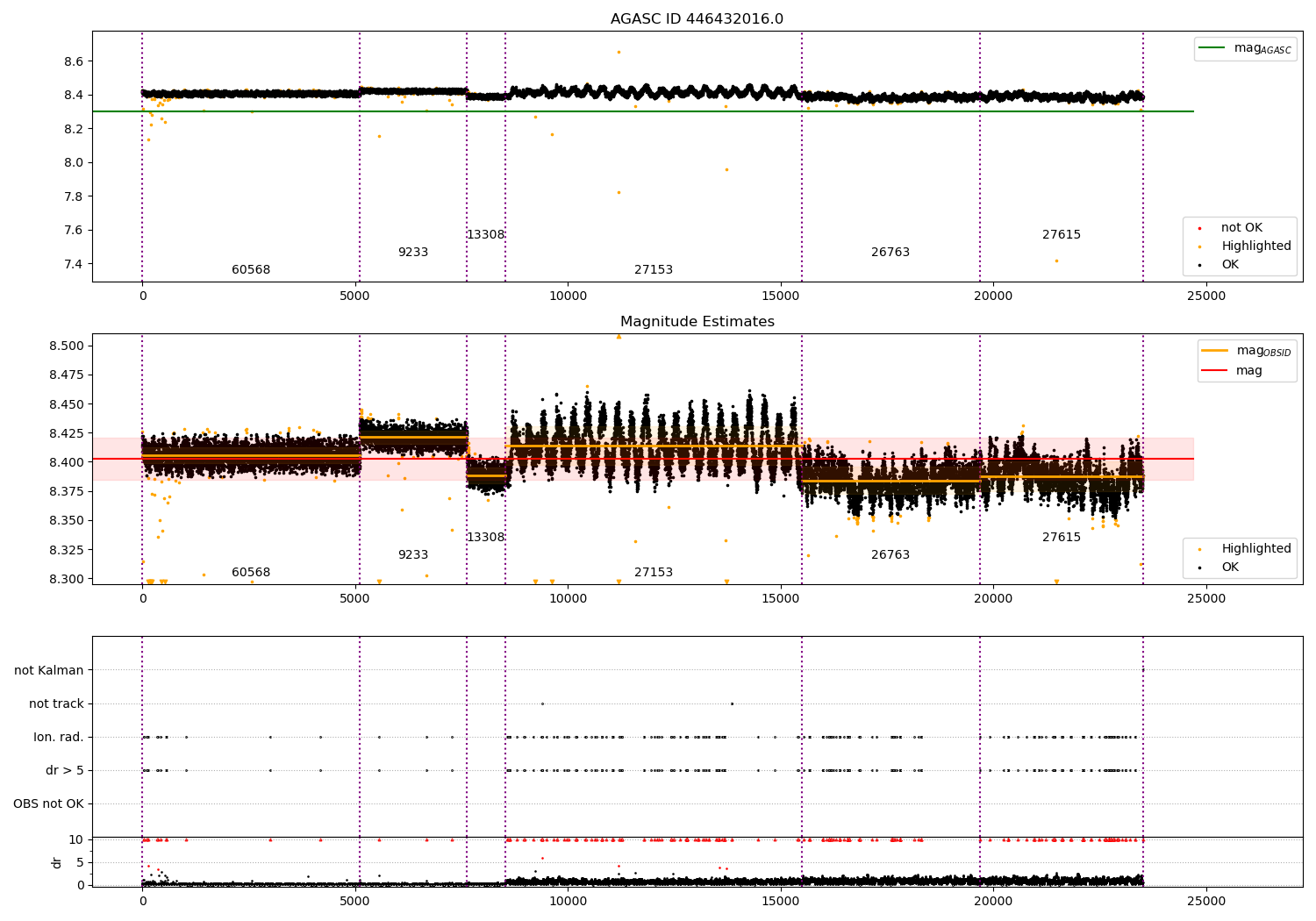Click OBSID label 9233 in top panel
Screen dimensions: 1316x921
click(413, 253)
